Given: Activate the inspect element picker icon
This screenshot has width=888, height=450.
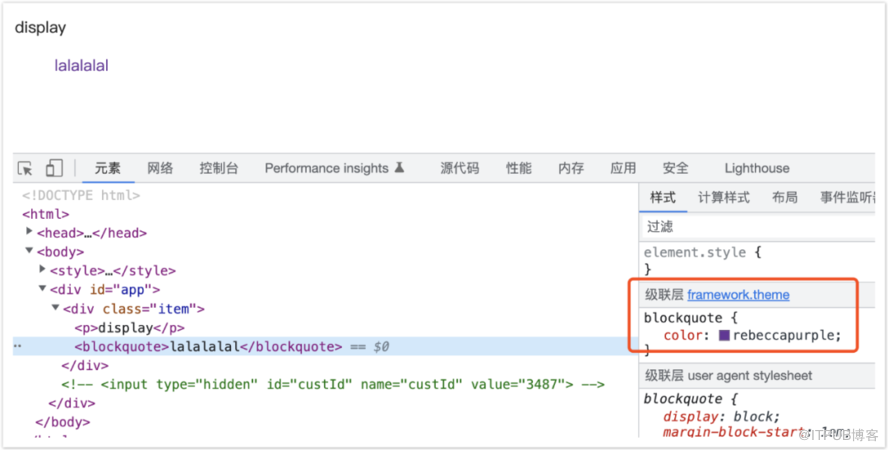Looking at the screenshot, I should 25,168.
